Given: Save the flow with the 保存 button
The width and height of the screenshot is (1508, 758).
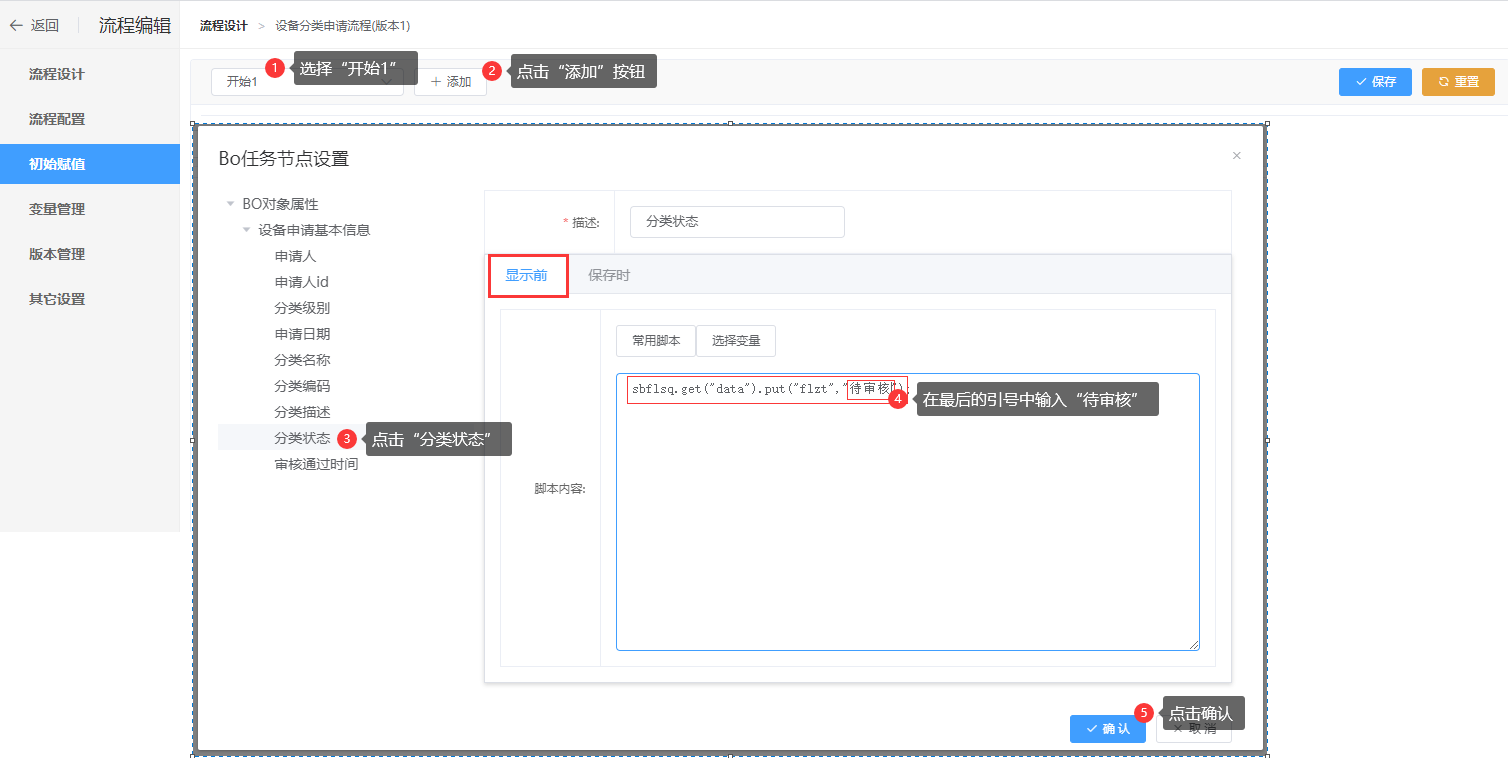Looking at the screenshot, I should [x=1375, y=82].
